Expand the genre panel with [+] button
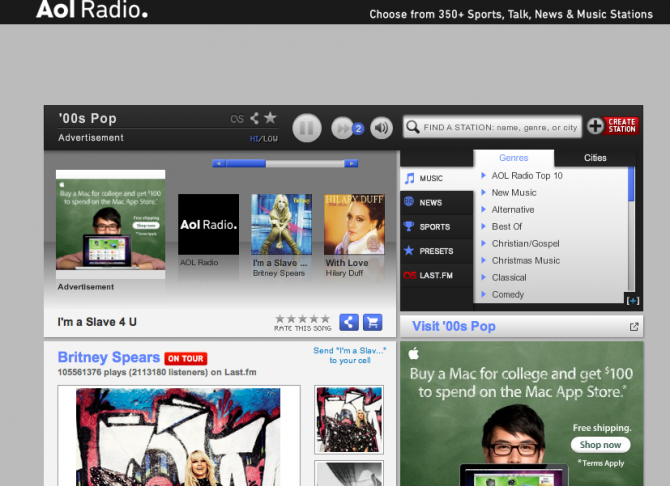The height and width of the screenshot is (486, 670). coord(631,300)
